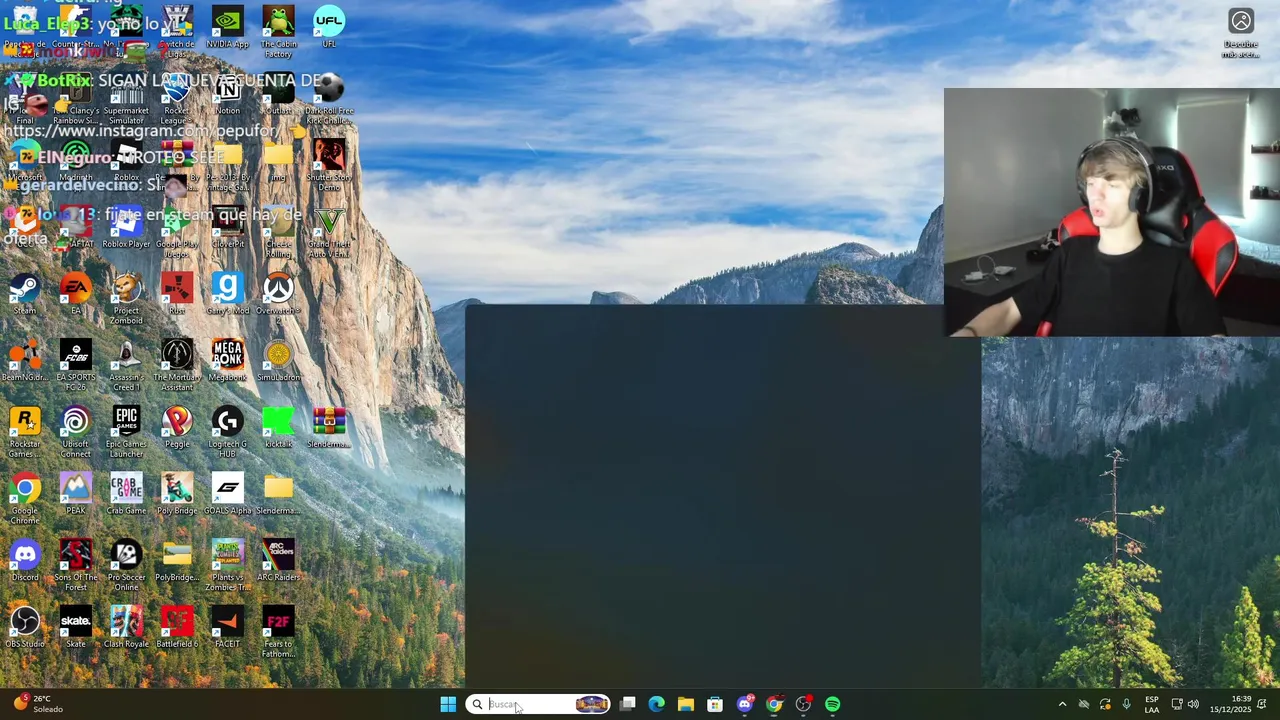Image resolution: width=1280 pixels, height=720 pixels.
Task: Switch to OBS in taskbar
Action: 804,704
